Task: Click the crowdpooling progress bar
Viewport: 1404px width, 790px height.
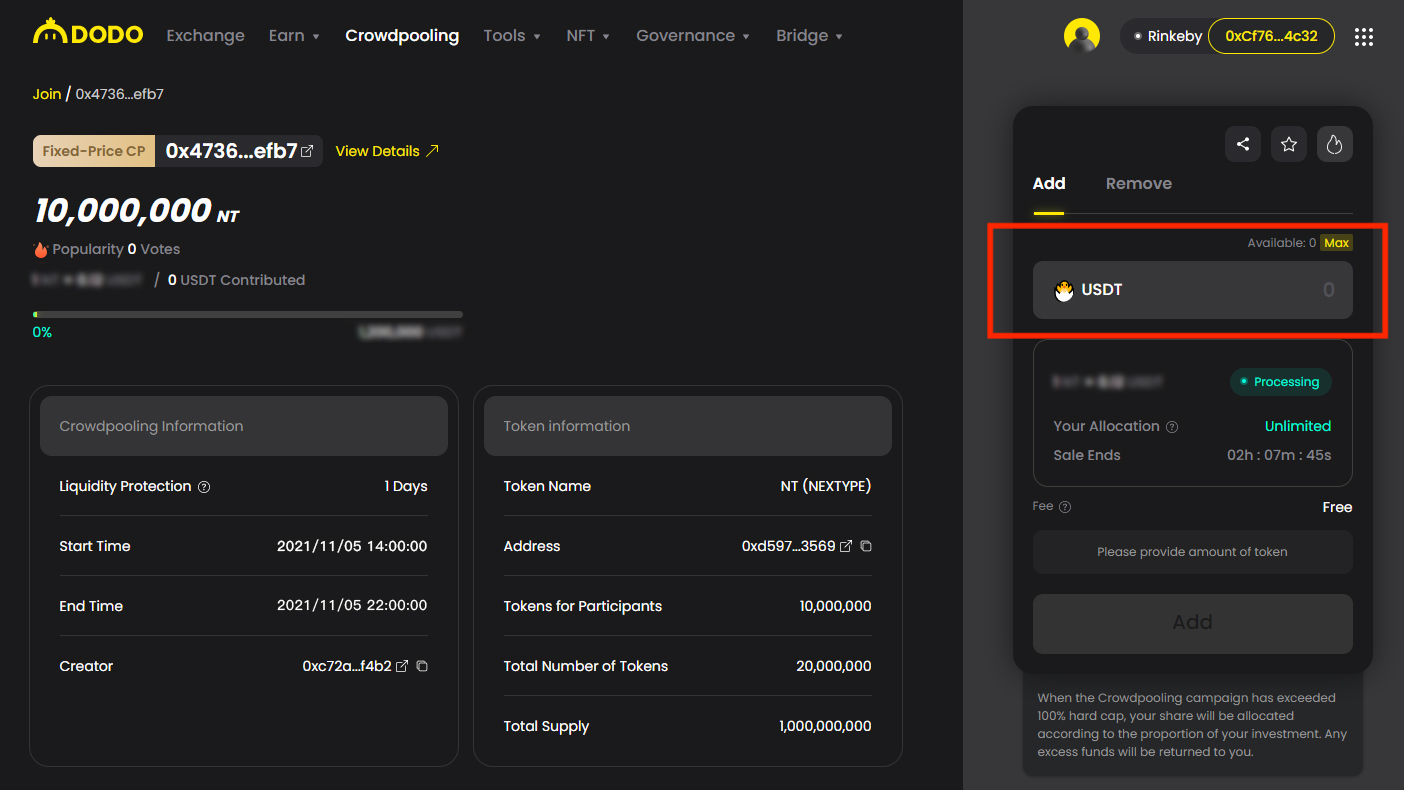Action: tap(248, 314)
